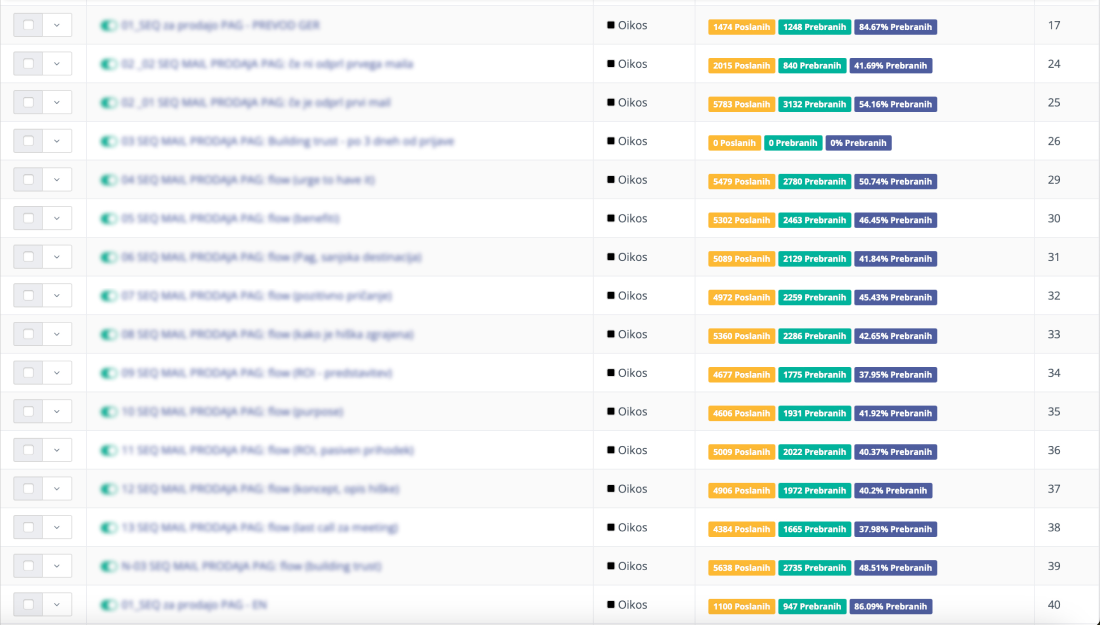Click the 86.09% Prebranih blue badge

890,607
